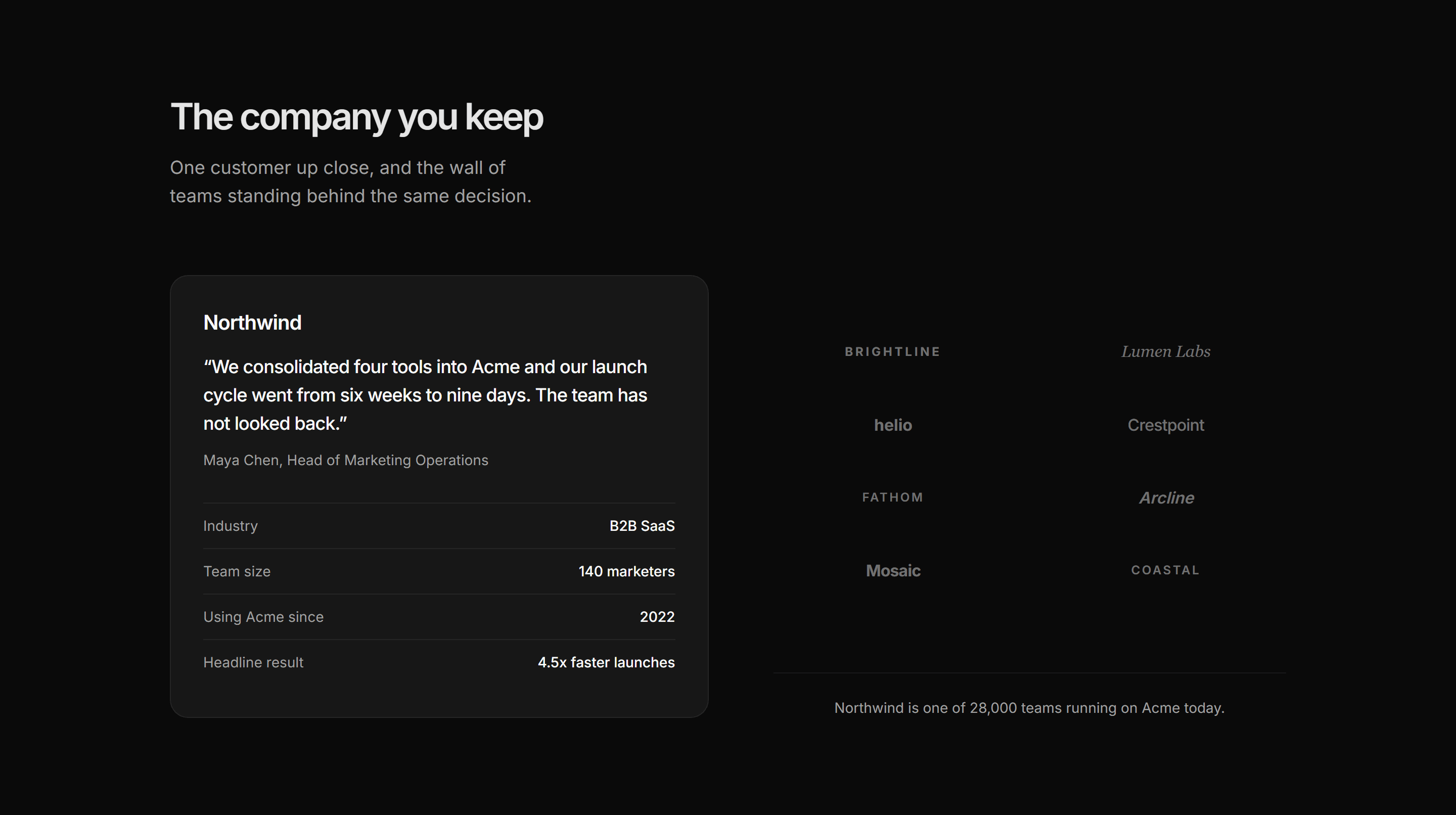Click the "28,000 teams running on Acme" line
1456x815 pixels.
(1029, 708)
